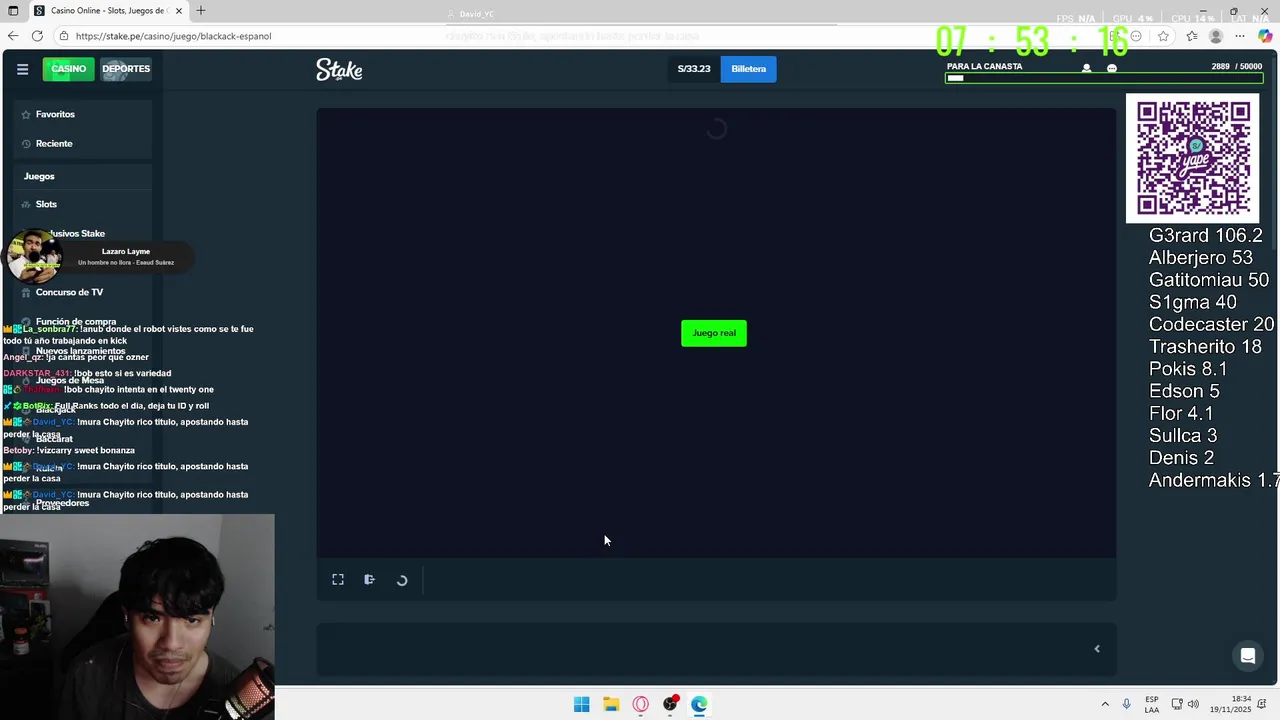Switch to the CASINO tab

[x=68, y=69]
